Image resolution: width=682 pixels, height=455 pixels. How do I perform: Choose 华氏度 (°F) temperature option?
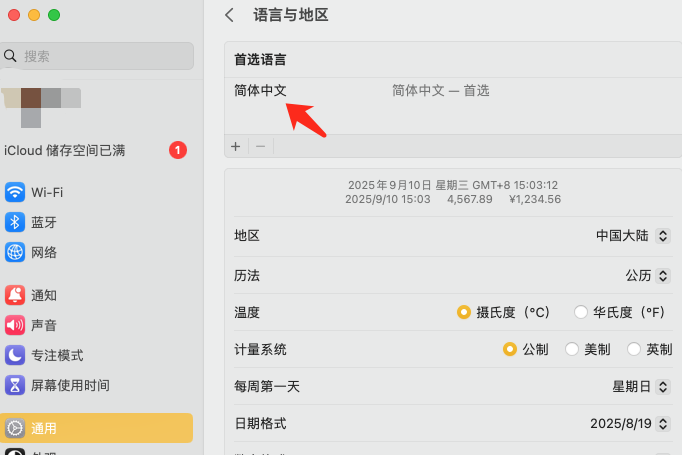581,312
